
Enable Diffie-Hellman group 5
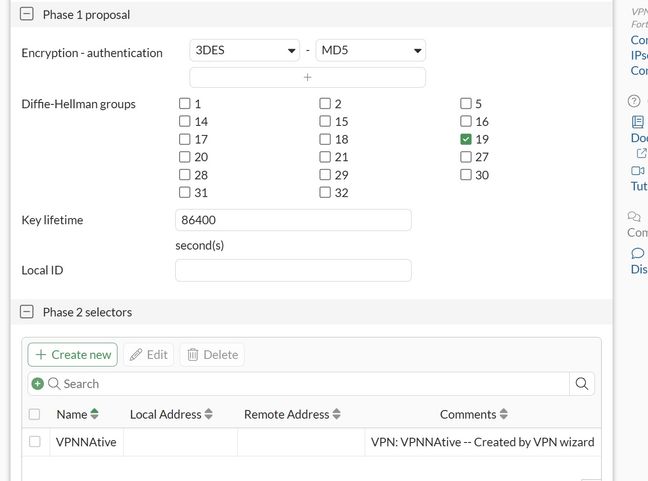tap(466, 104)
